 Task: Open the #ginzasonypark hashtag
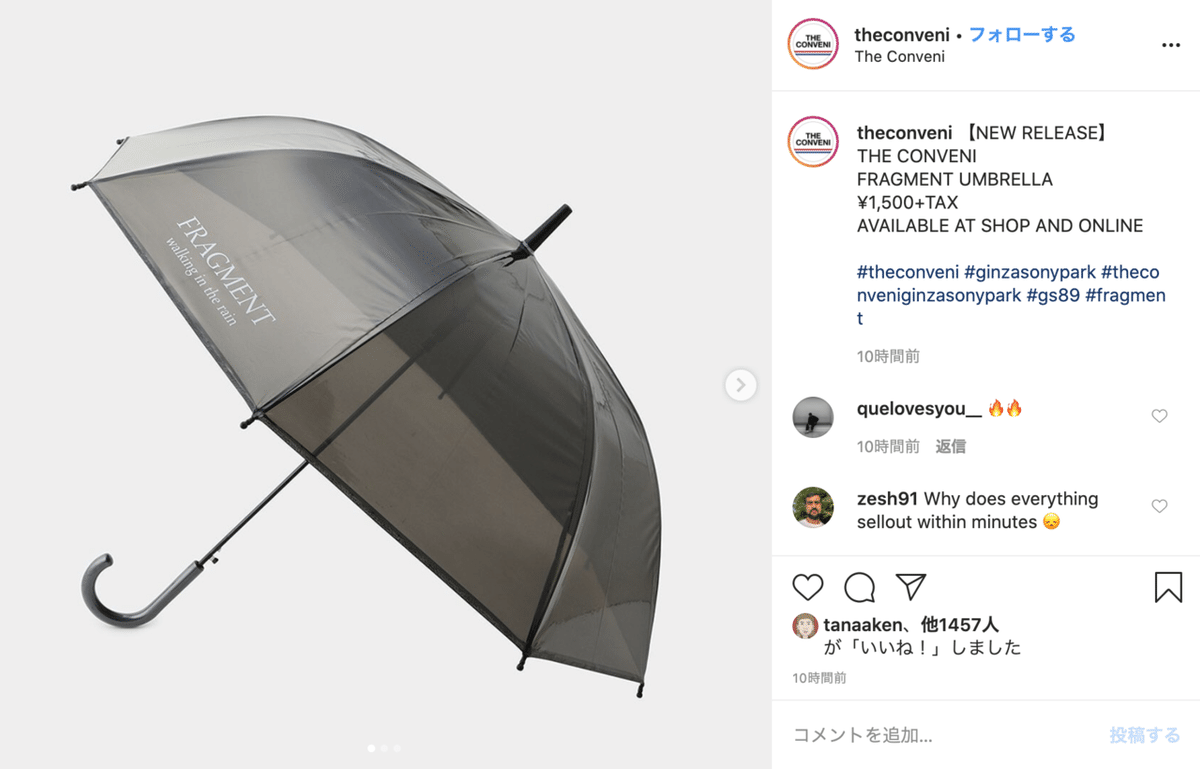1029,272
